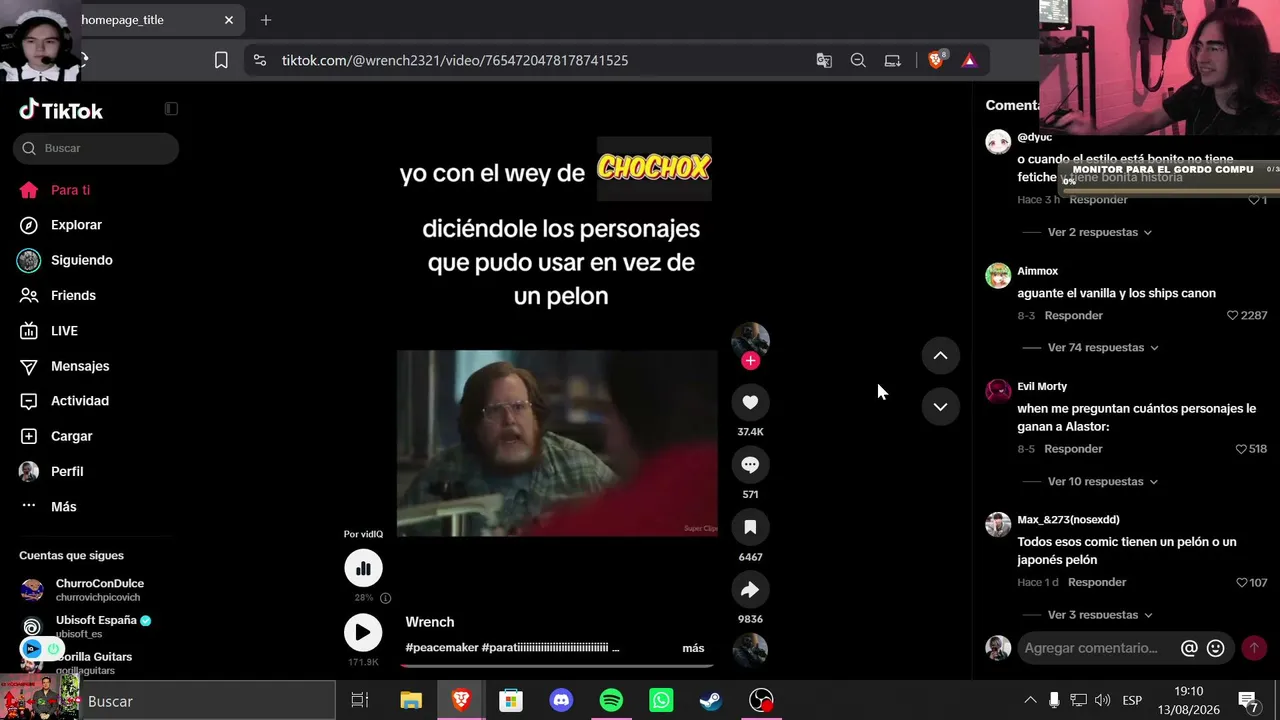The image size is (1280, 720).
Task: Open a new browser tab
Action: point(266,20)
